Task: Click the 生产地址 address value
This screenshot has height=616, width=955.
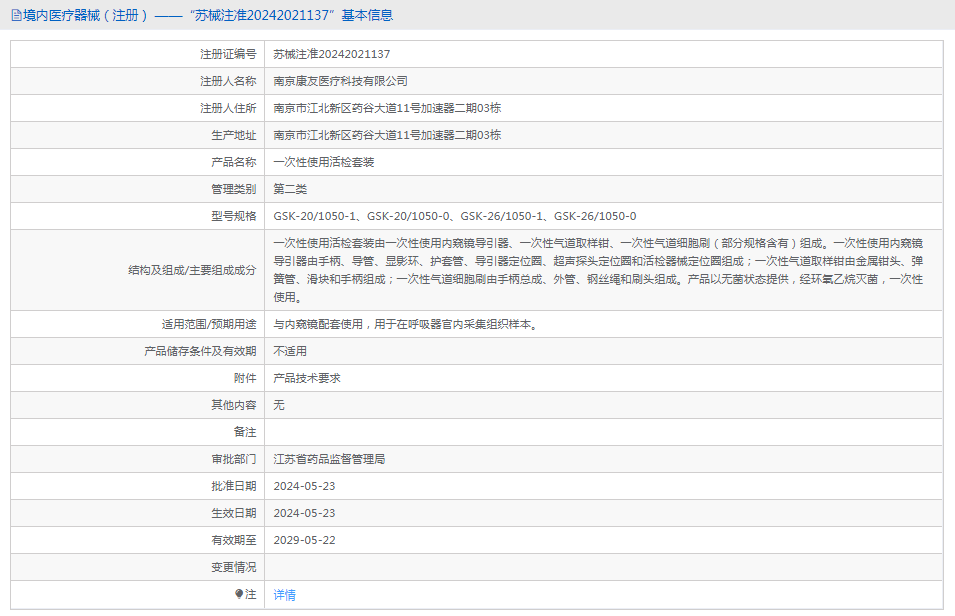Action: pos(387,135)
